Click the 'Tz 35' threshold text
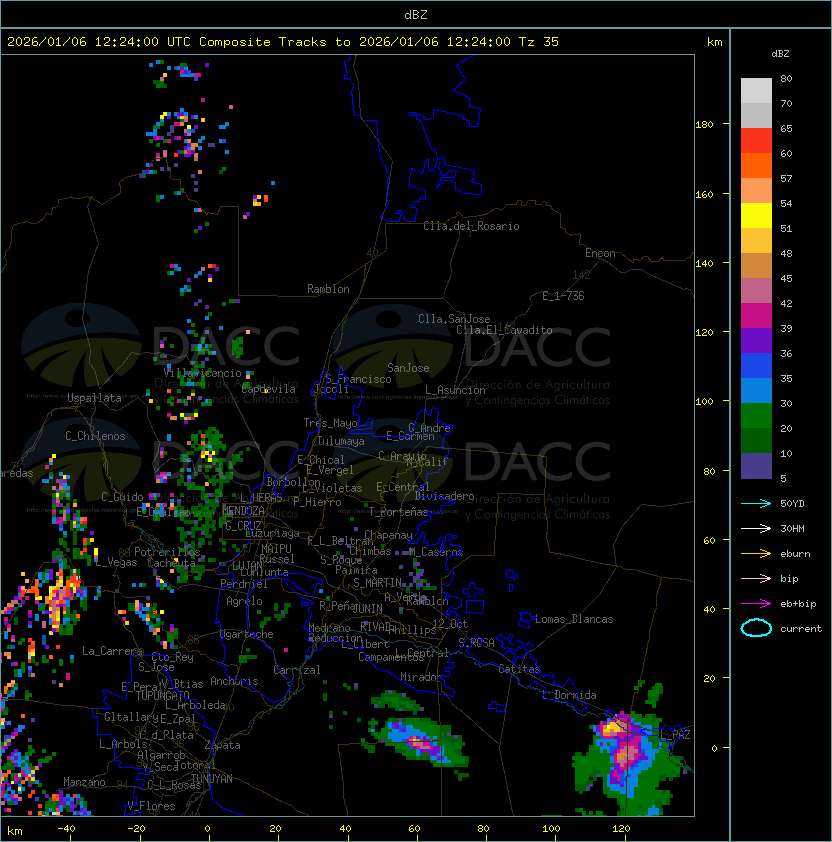Screen dimensions: 832x842 coord(539,42)
